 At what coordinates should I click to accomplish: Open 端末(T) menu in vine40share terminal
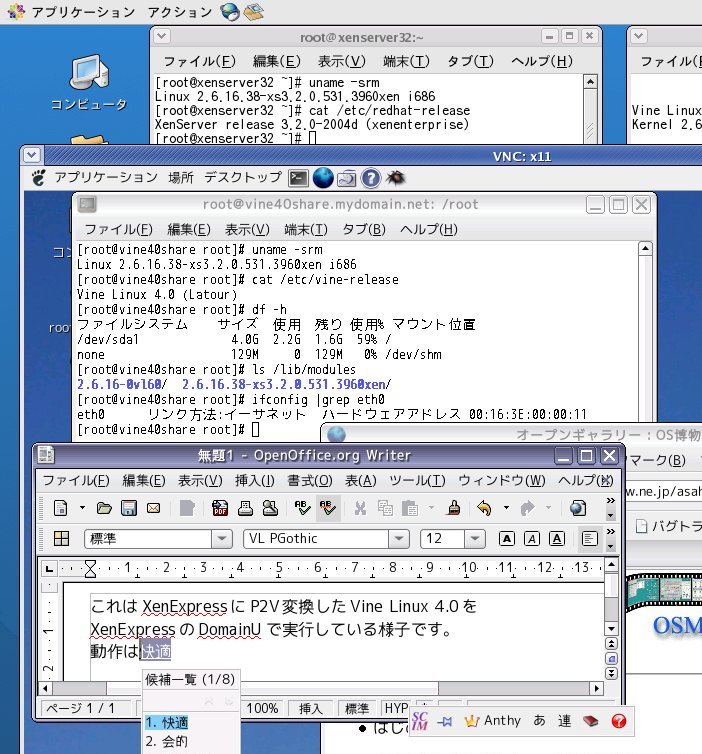pyautogui.click(x=306, y=229)
